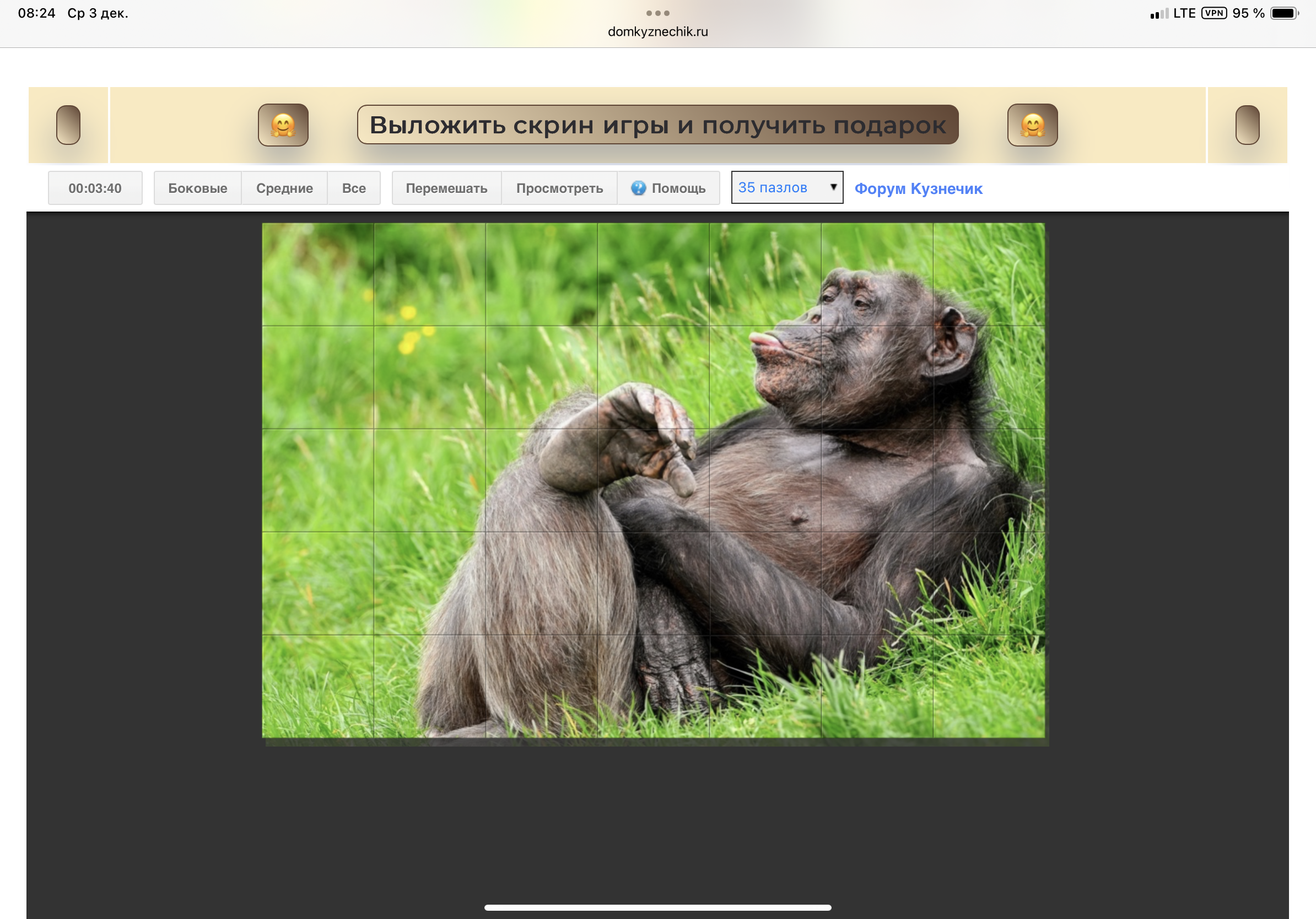Open the Форум Кузнечик link
Viewport: 1316px width, 919px height.
(918, 188)
